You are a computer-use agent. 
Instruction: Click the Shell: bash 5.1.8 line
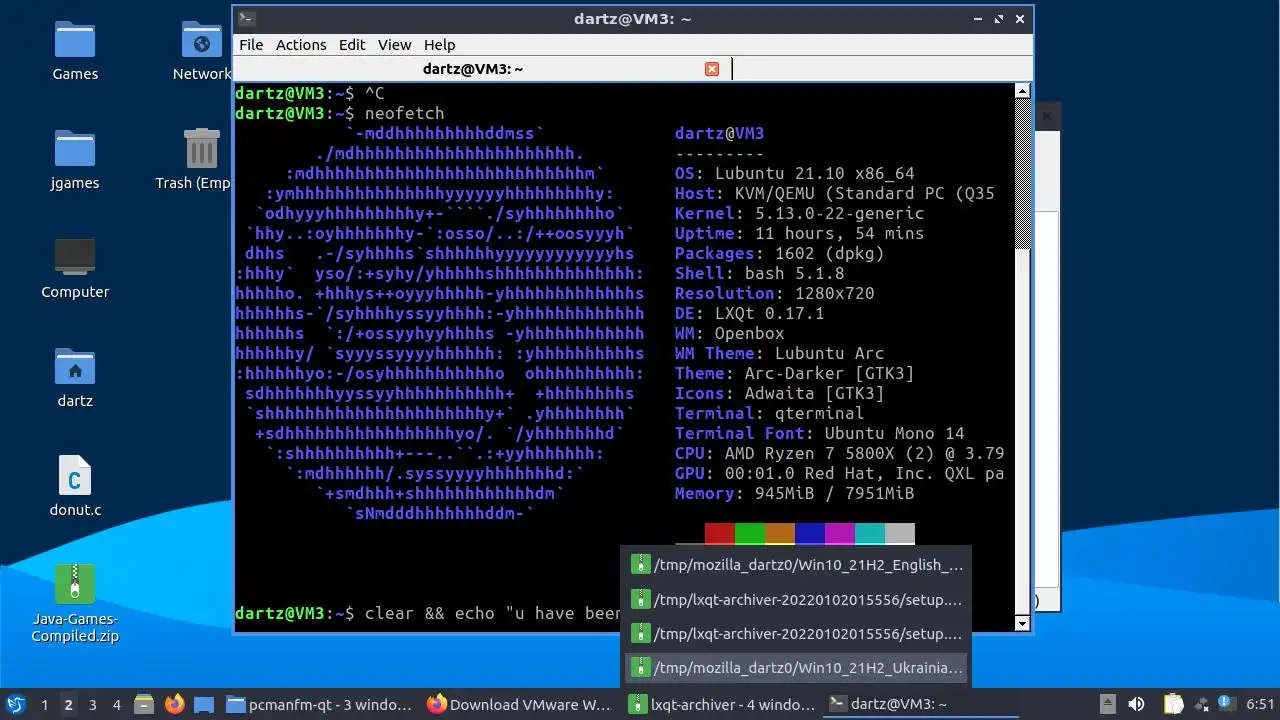click(x=760, y=273)
